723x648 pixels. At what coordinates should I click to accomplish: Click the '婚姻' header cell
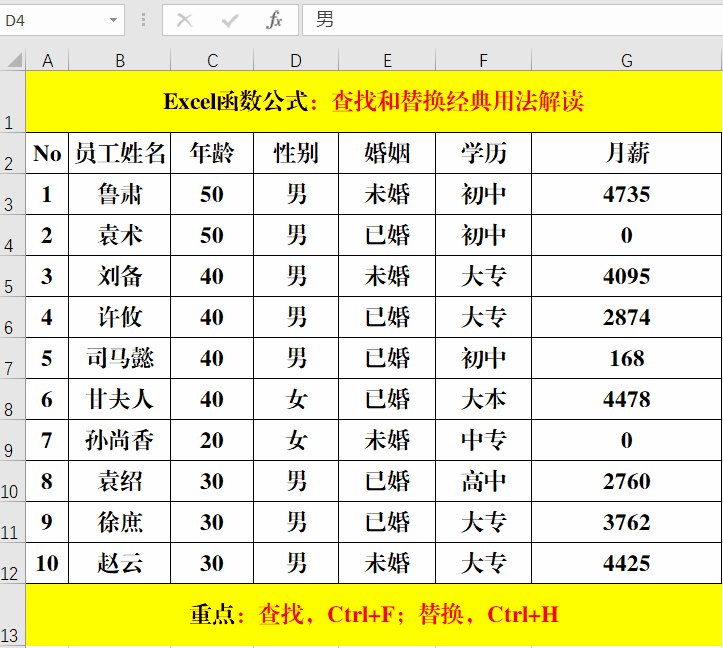pyautogui.click(x=387, y=153)
